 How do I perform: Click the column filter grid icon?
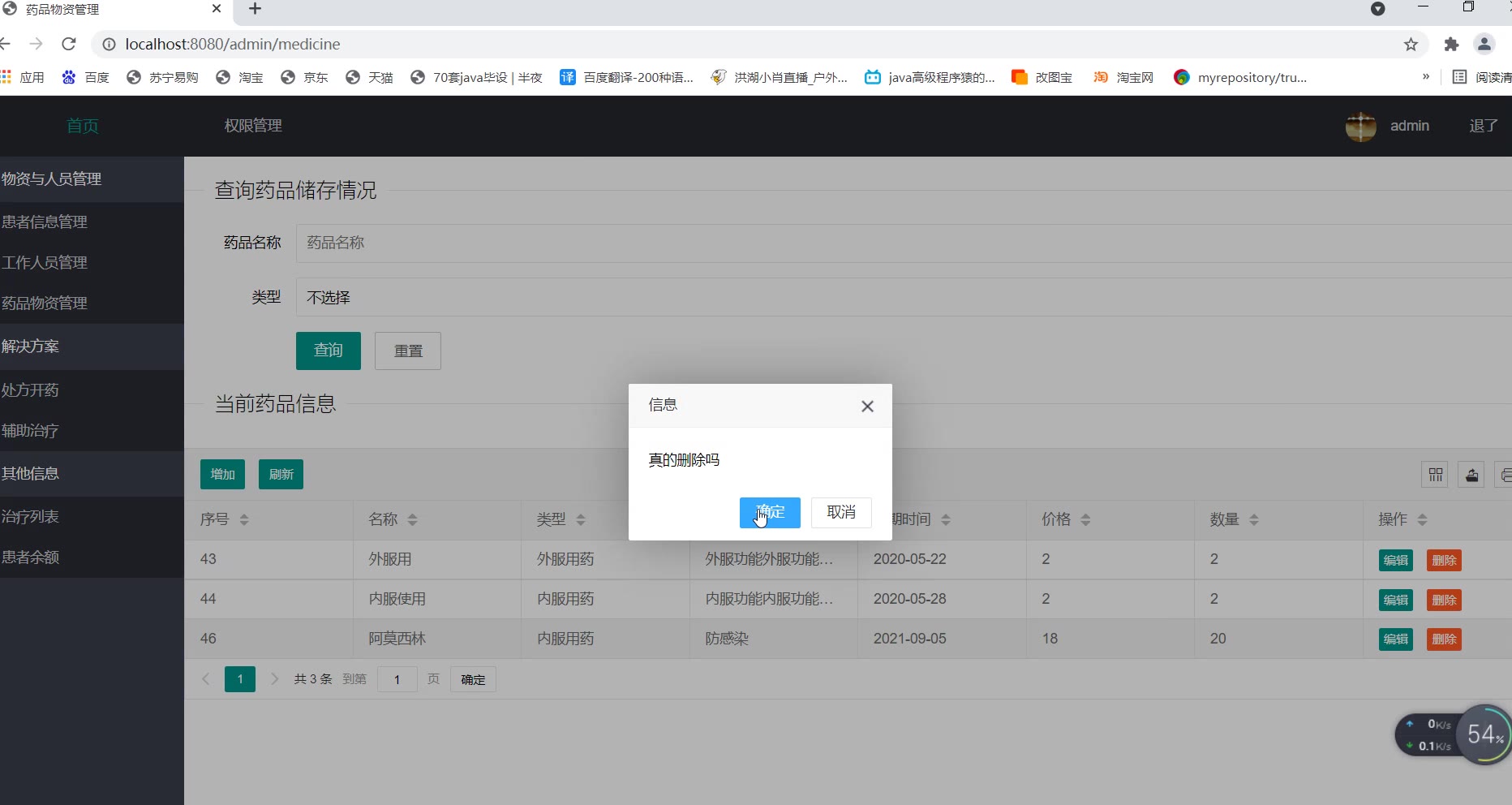tap(1435, 475)
